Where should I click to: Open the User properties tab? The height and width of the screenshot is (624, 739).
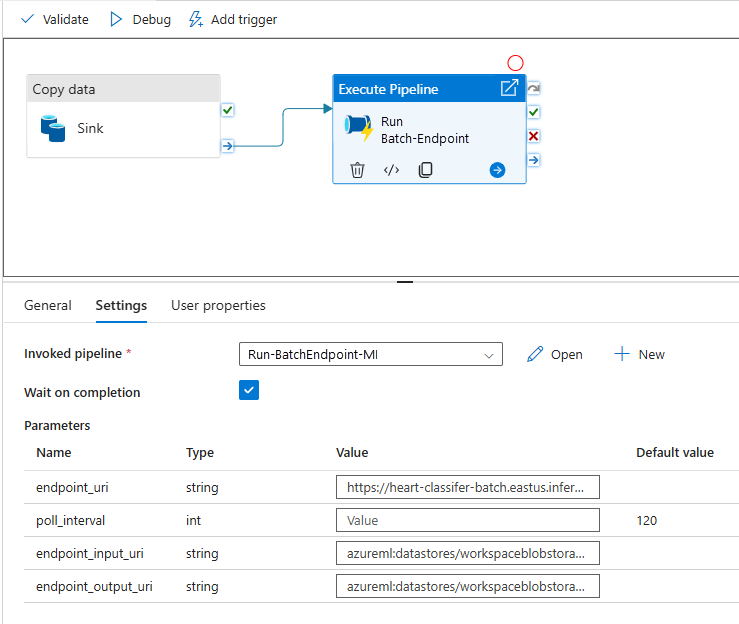218,305
